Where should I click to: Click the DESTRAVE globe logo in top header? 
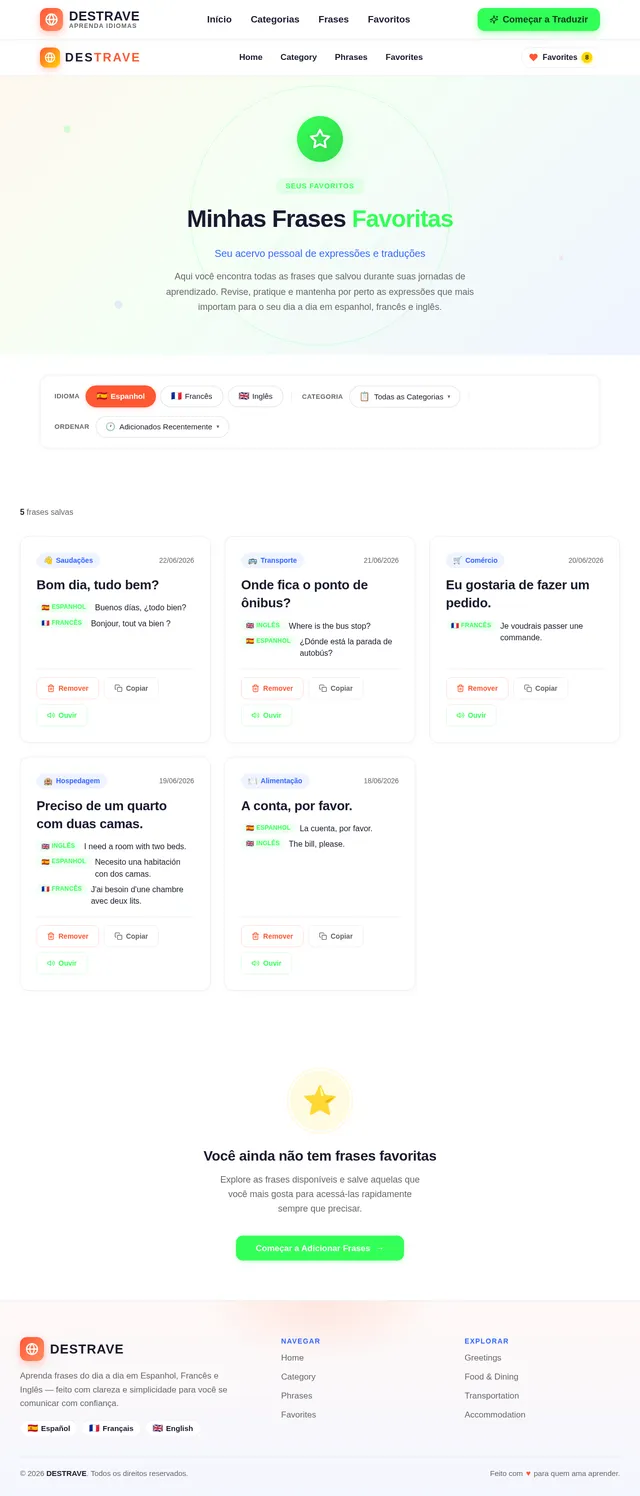click(51, 19)
